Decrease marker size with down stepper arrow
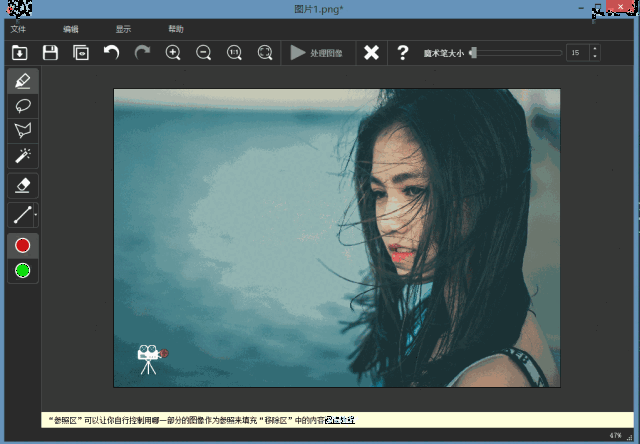The image size is (640, 444). pyautogui.click(x=595, y=57)
